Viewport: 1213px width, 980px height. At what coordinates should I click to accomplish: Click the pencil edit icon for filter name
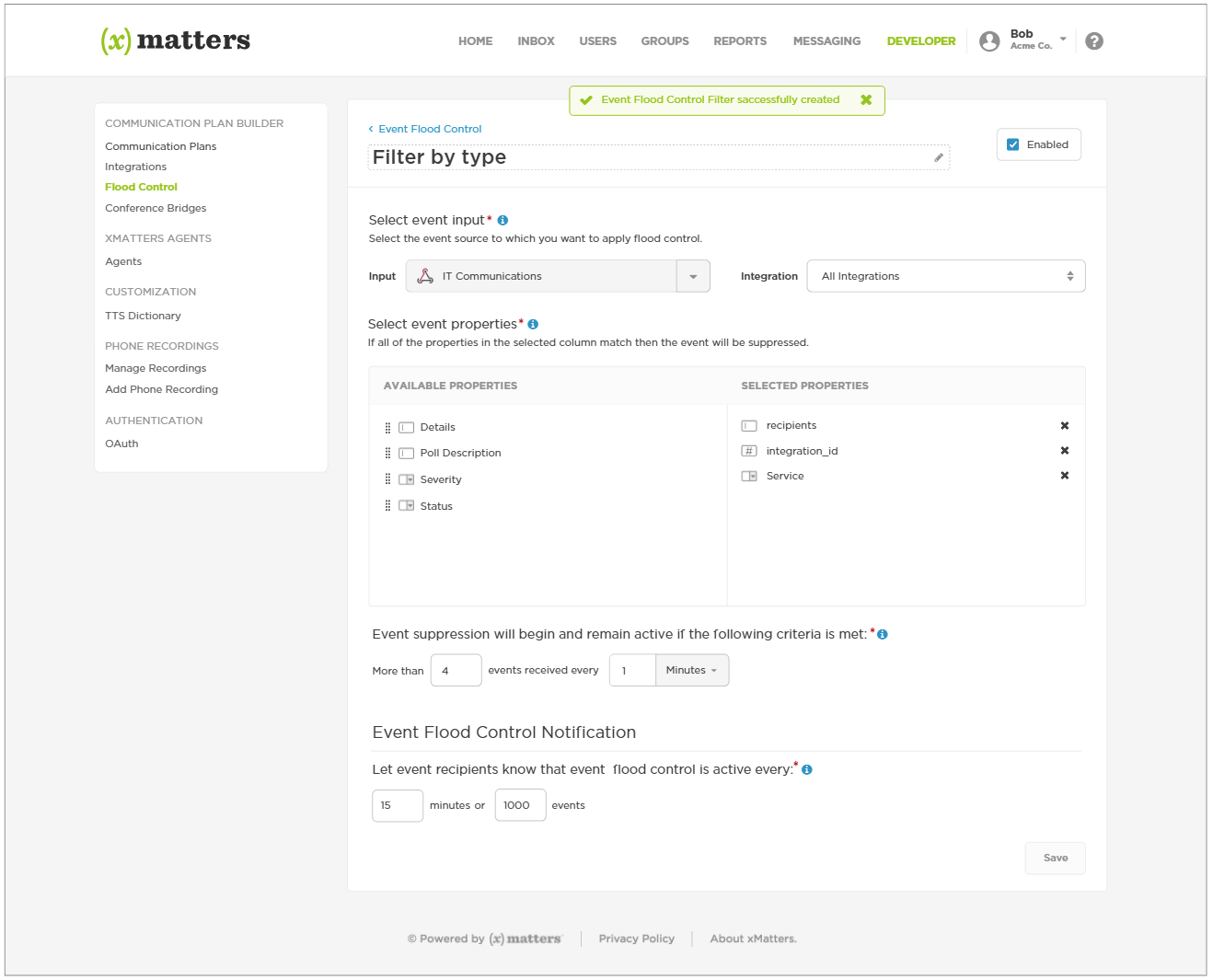[x=939, y=157]
